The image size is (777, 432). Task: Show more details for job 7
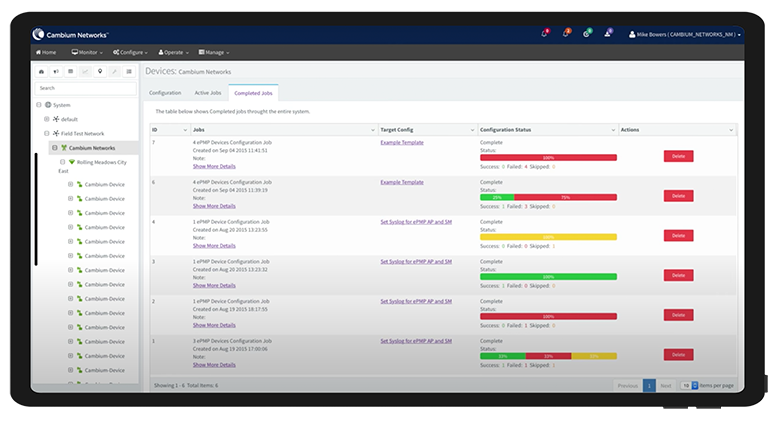(x=214, y=166)
